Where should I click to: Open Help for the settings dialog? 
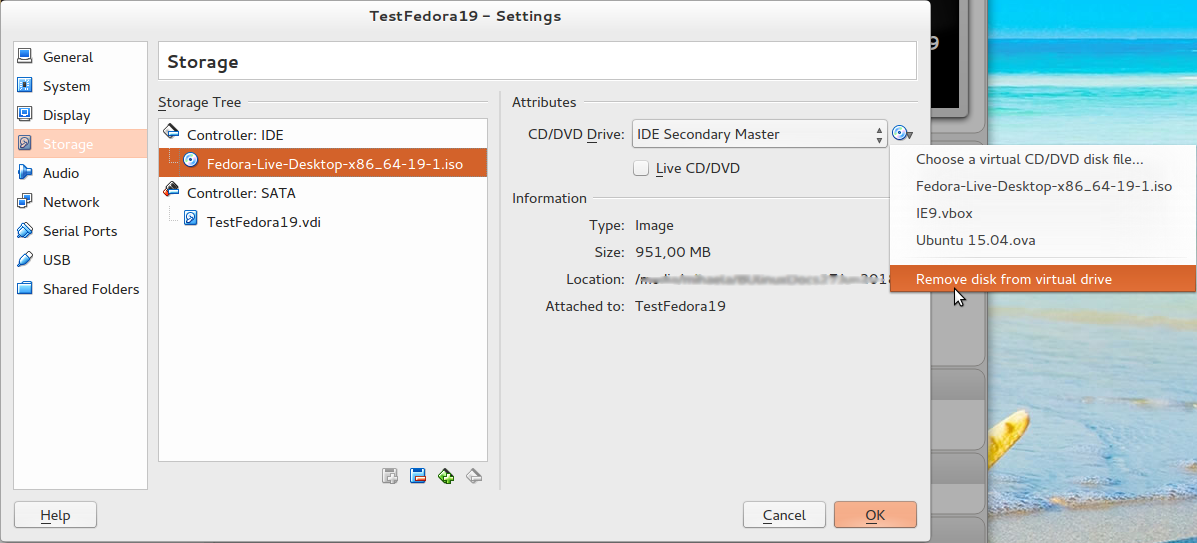(x=55, y=515)
